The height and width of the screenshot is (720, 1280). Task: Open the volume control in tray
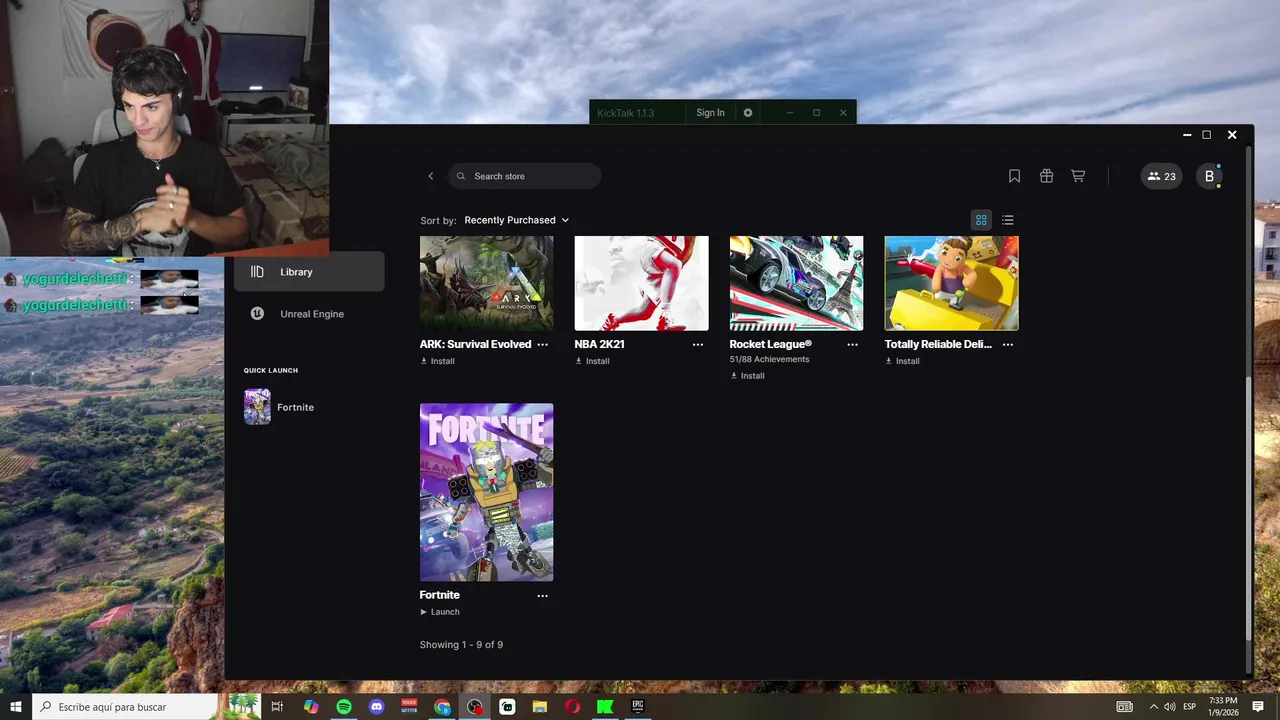pyautogui.click(x=1169, y=707)
